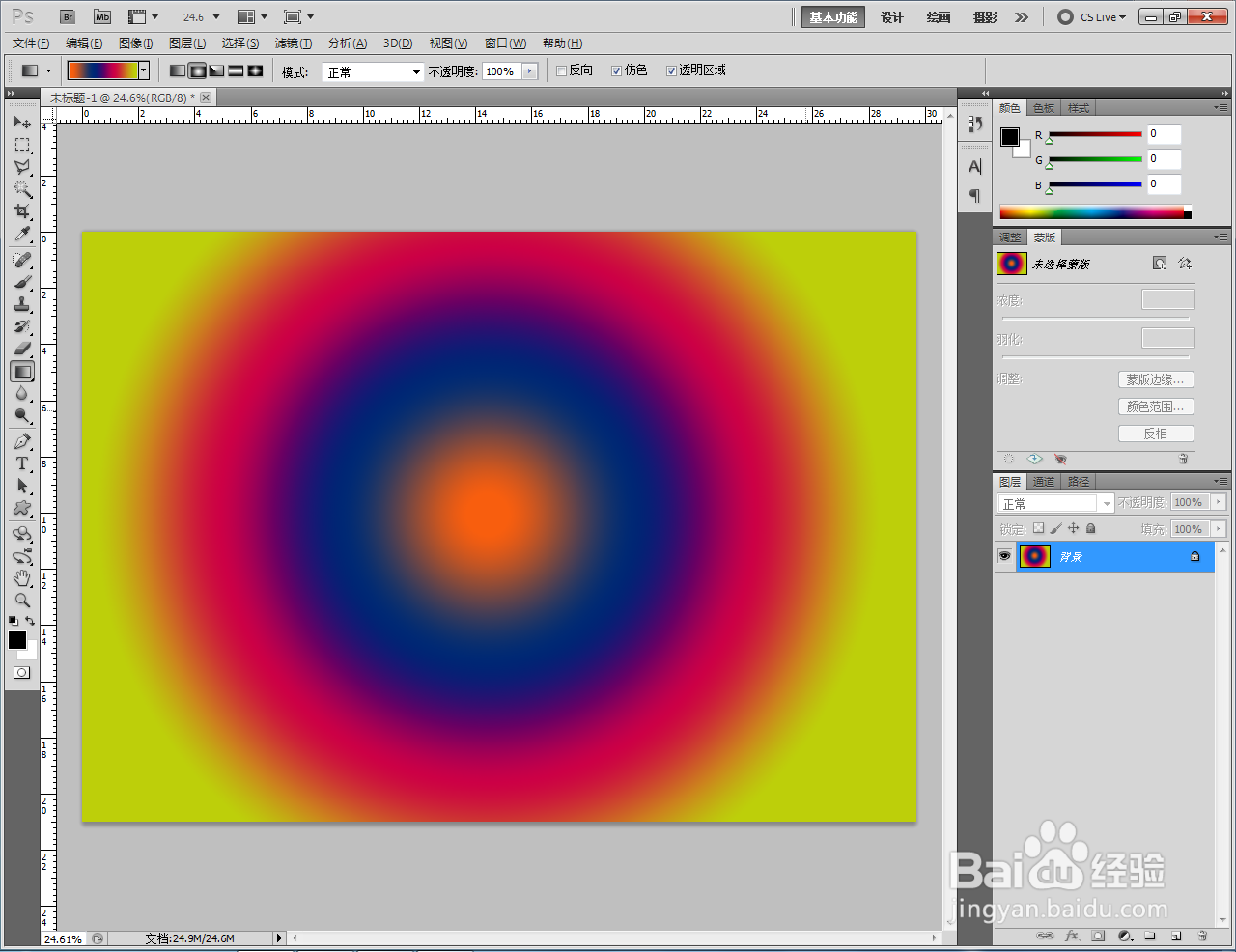Open the status bar info arrow menu
The width and height of the screenshot is (1236, 952).
279,938
